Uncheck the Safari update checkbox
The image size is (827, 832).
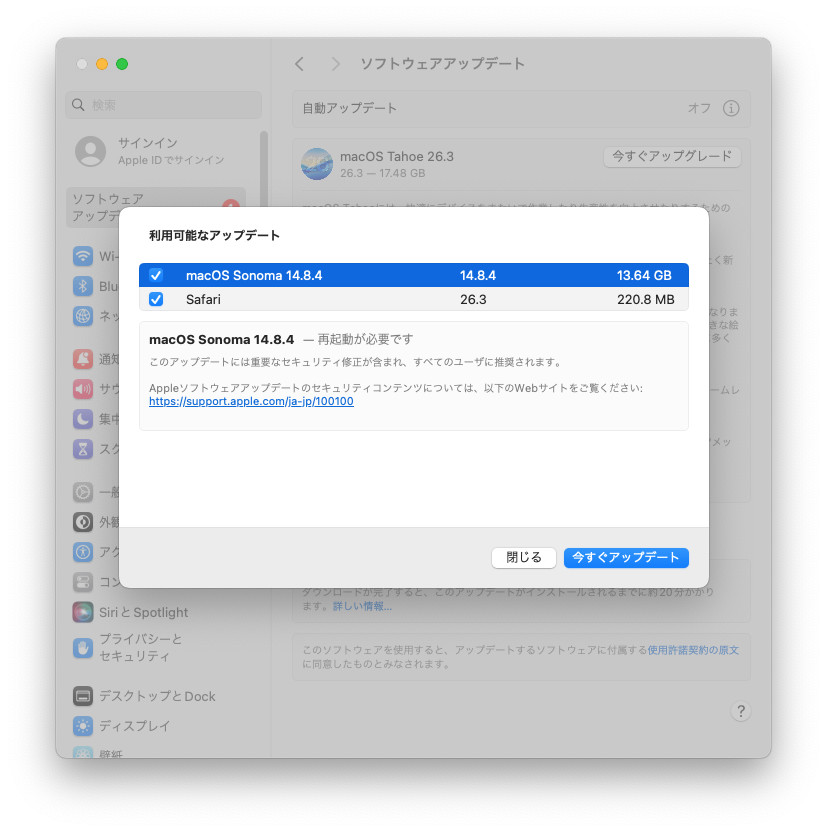(x=156, y=299)
